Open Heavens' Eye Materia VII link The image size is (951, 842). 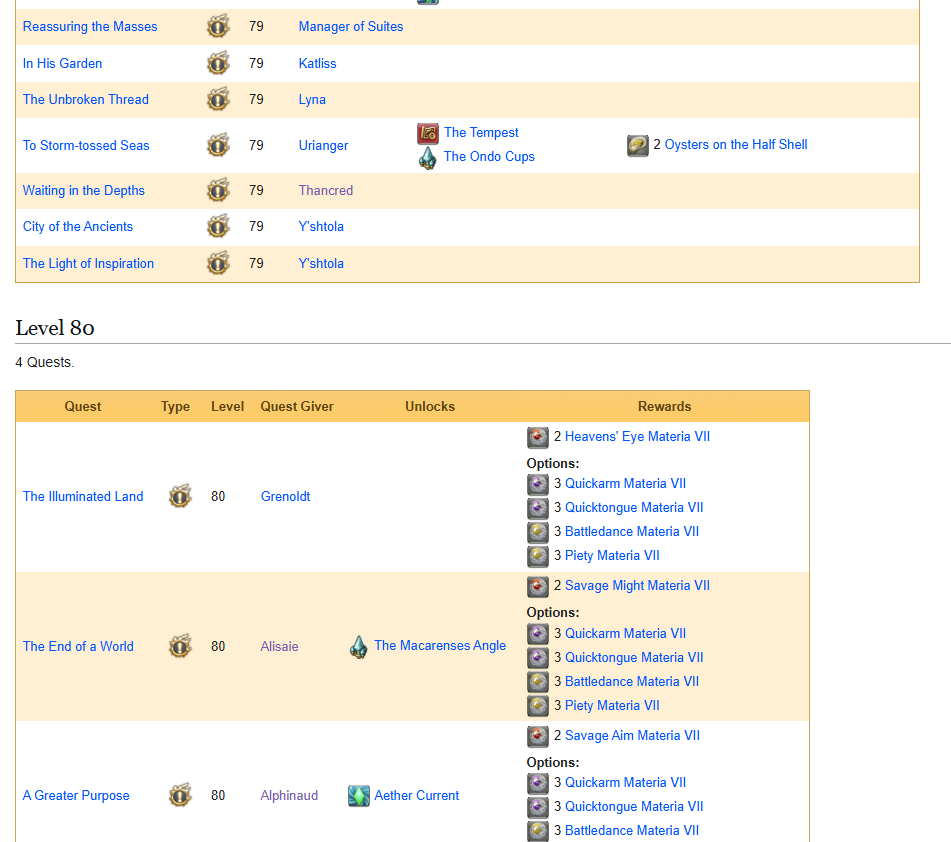pos(637,436)
